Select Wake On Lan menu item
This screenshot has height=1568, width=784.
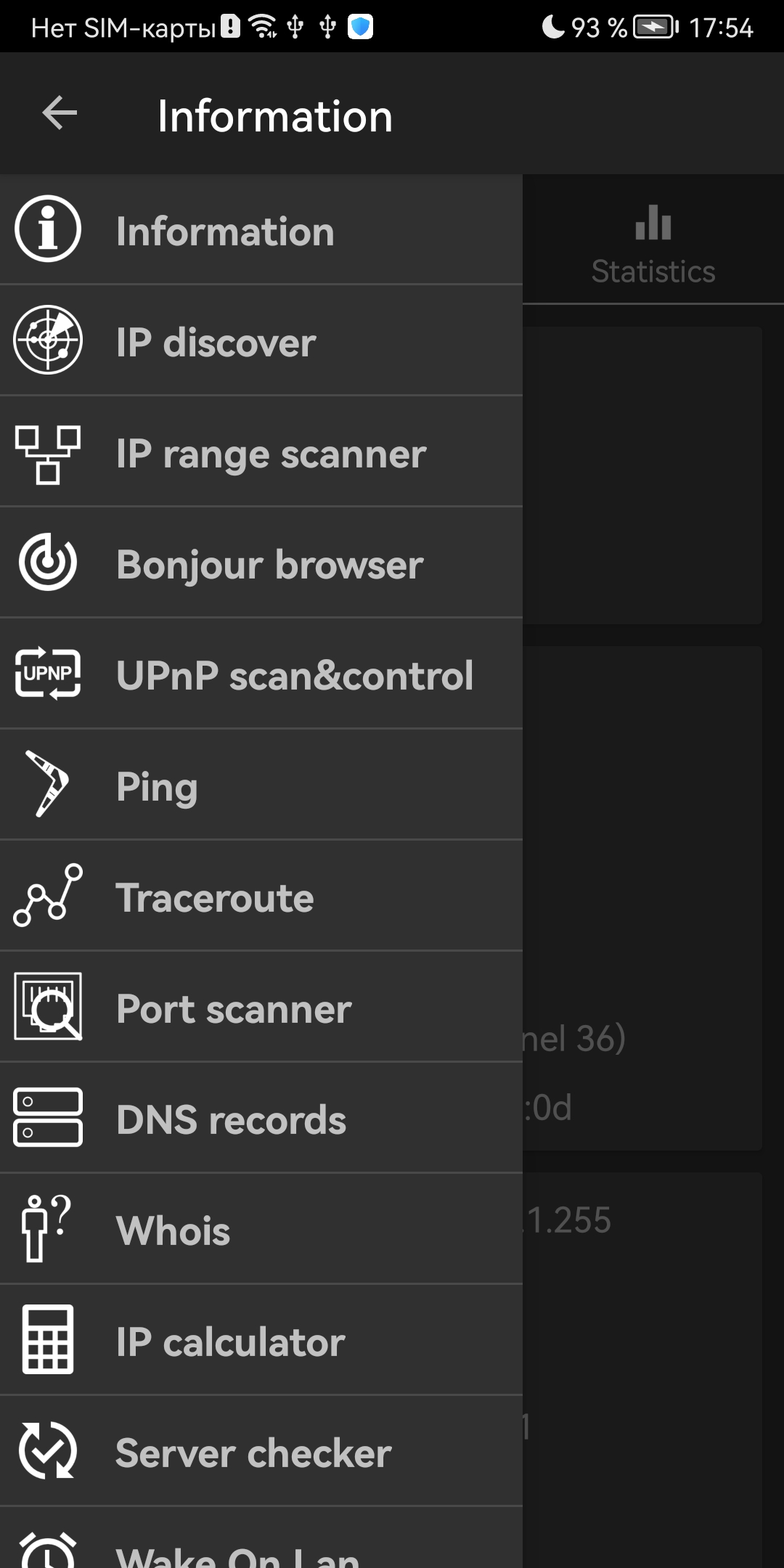tap(237, 1553)
